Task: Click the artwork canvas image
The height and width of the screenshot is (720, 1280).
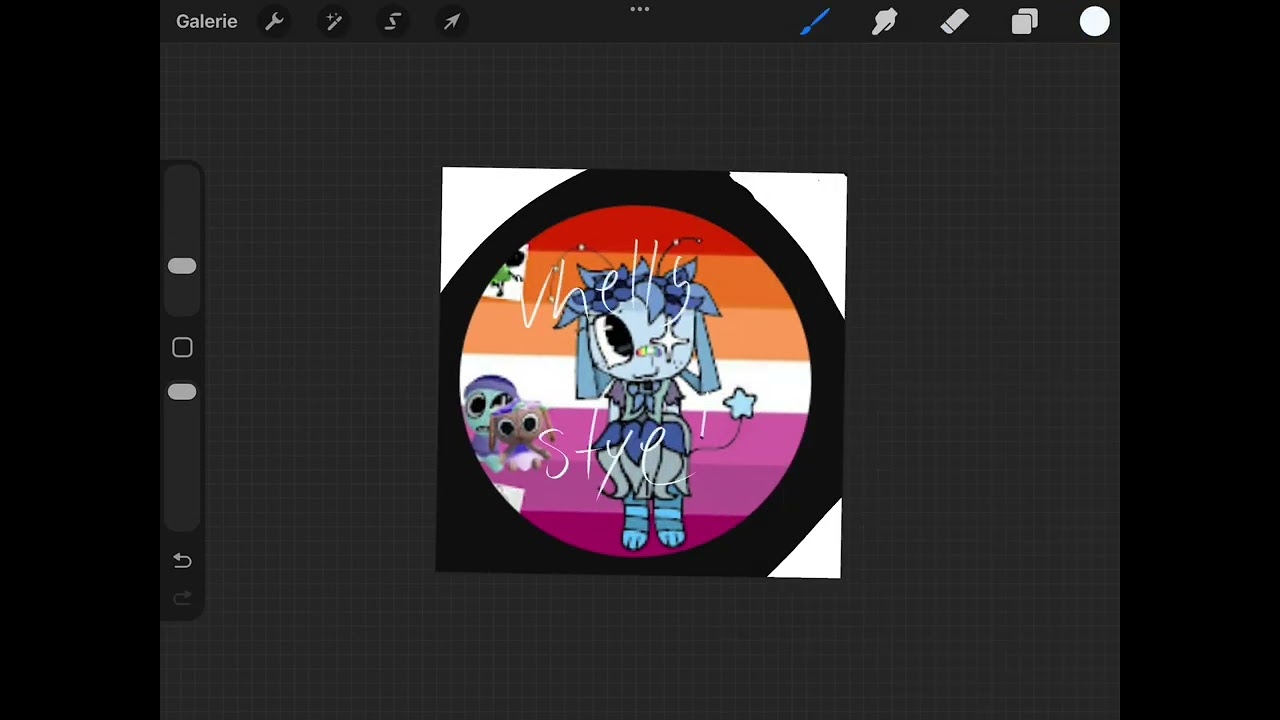Action: coord(641,372)
